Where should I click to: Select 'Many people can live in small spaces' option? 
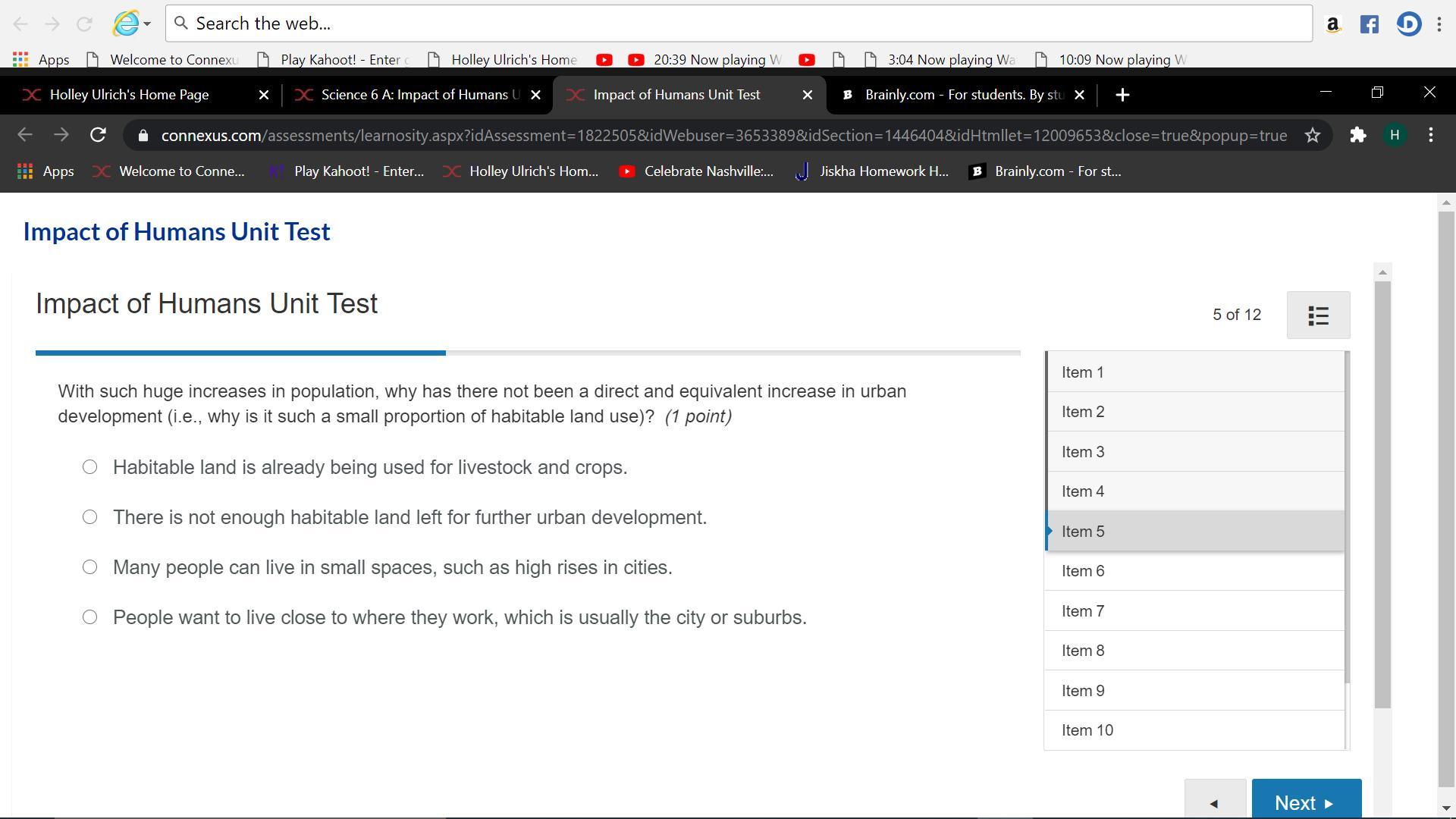89,567
